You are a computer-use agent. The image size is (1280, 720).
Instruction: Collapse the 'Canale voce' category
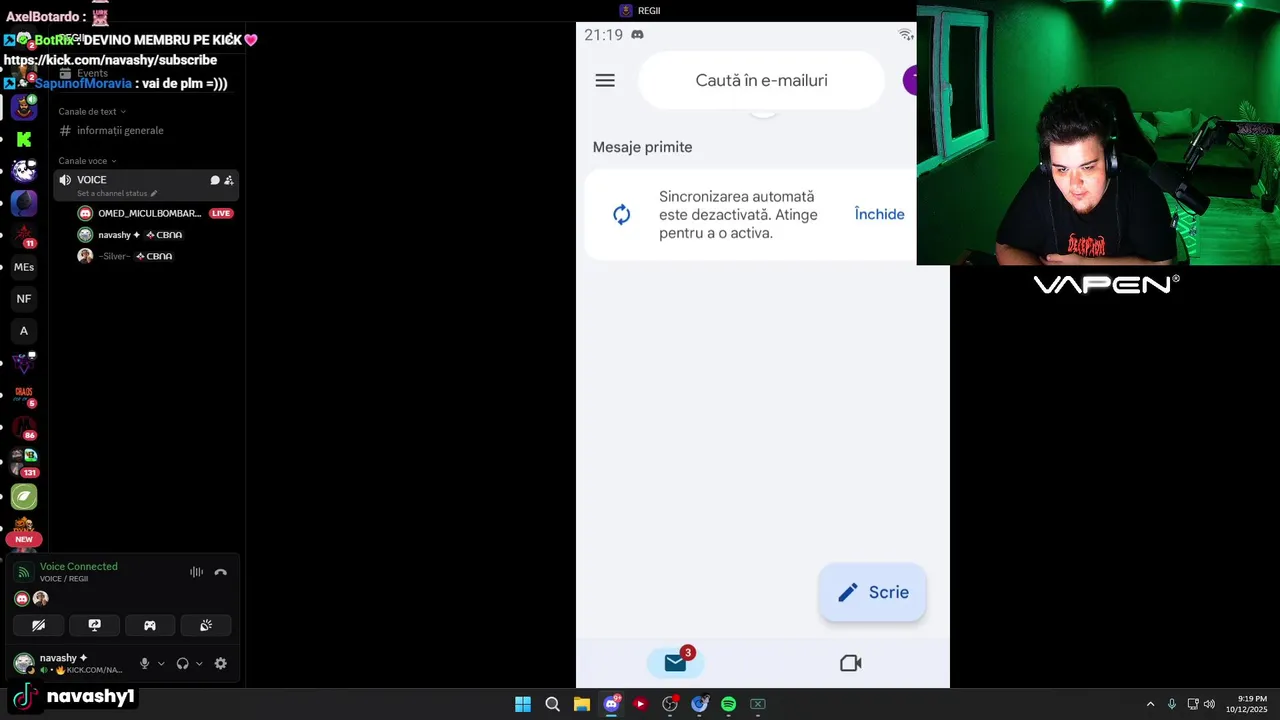(x=87, y=161)
